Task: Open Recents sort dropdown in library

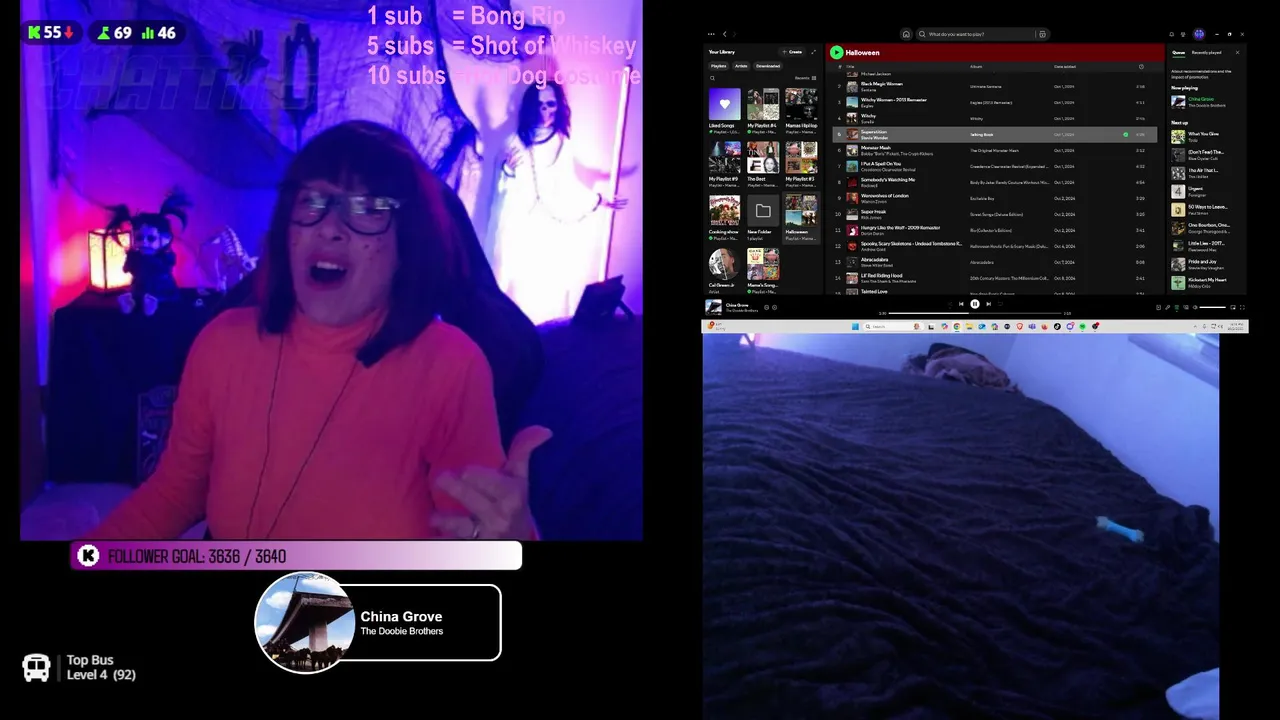Action: 805,78
